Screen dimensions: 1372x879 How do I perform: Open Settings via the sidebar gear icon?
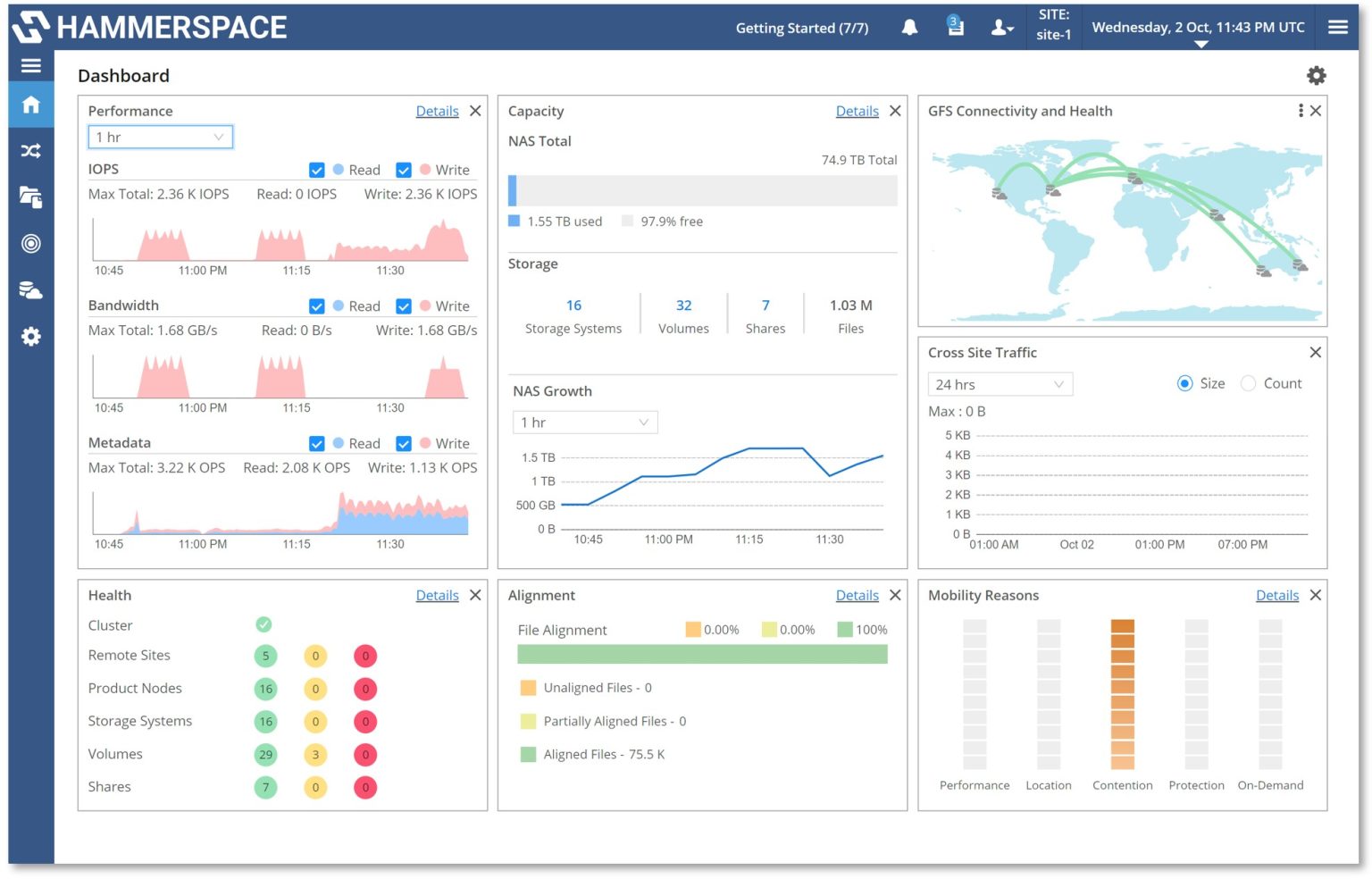click(30, 337)
